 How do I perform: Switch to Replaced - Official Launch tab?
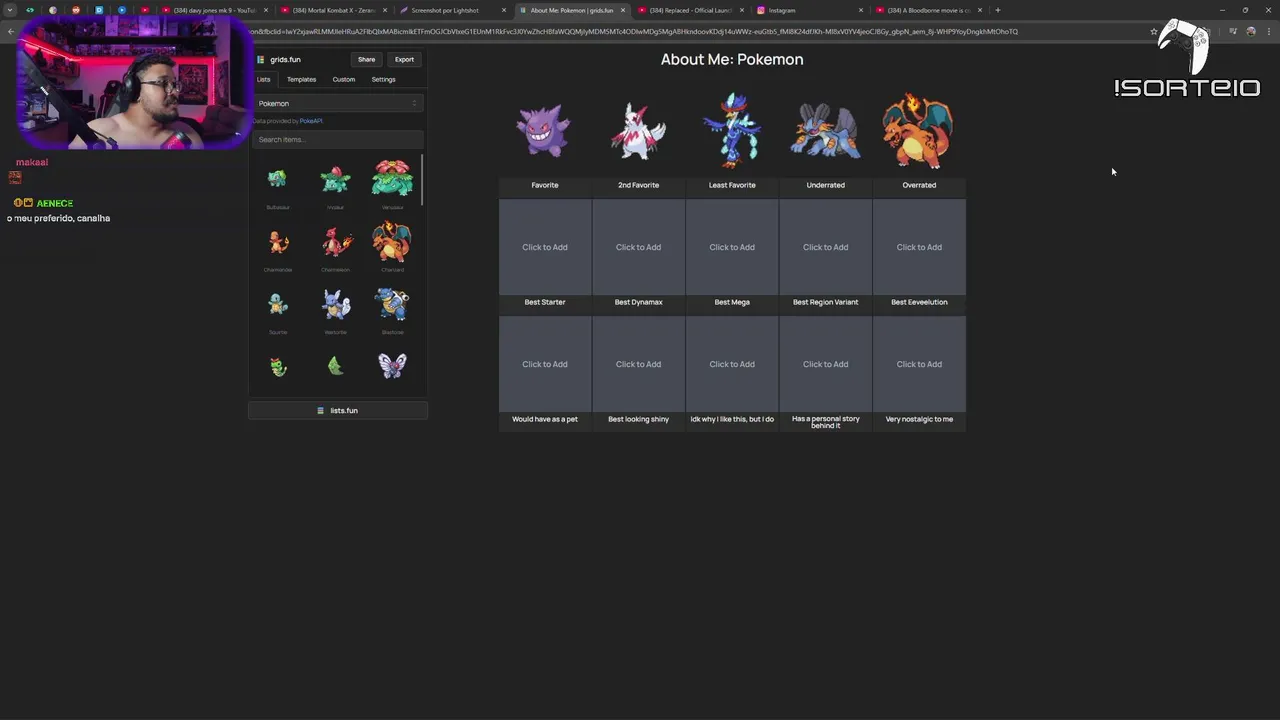click(x=692, y=10)
